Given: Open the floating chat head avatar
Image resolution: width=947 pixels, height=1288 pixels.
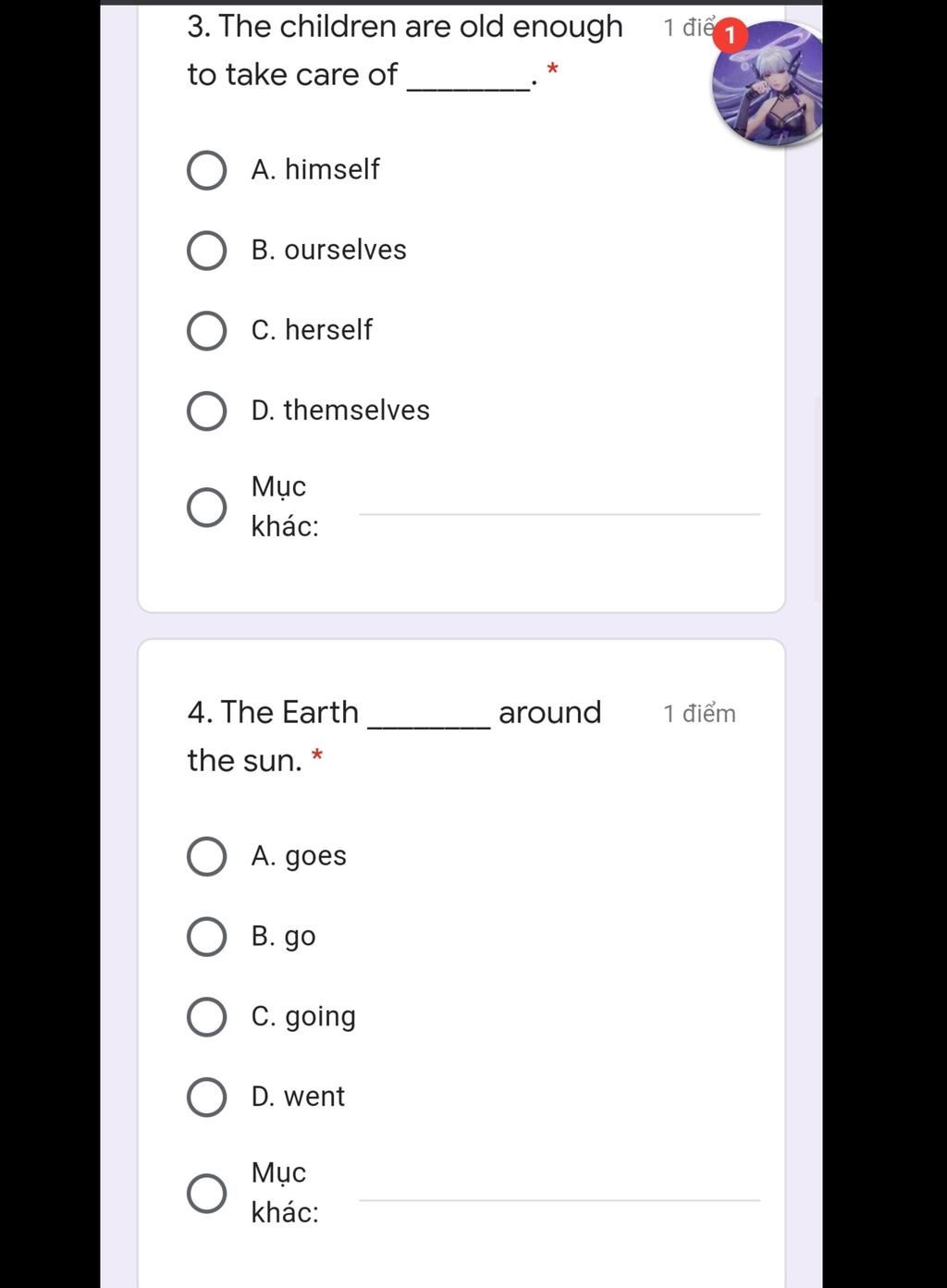Looking at the screenshot, I should click(x=769, y=83).
